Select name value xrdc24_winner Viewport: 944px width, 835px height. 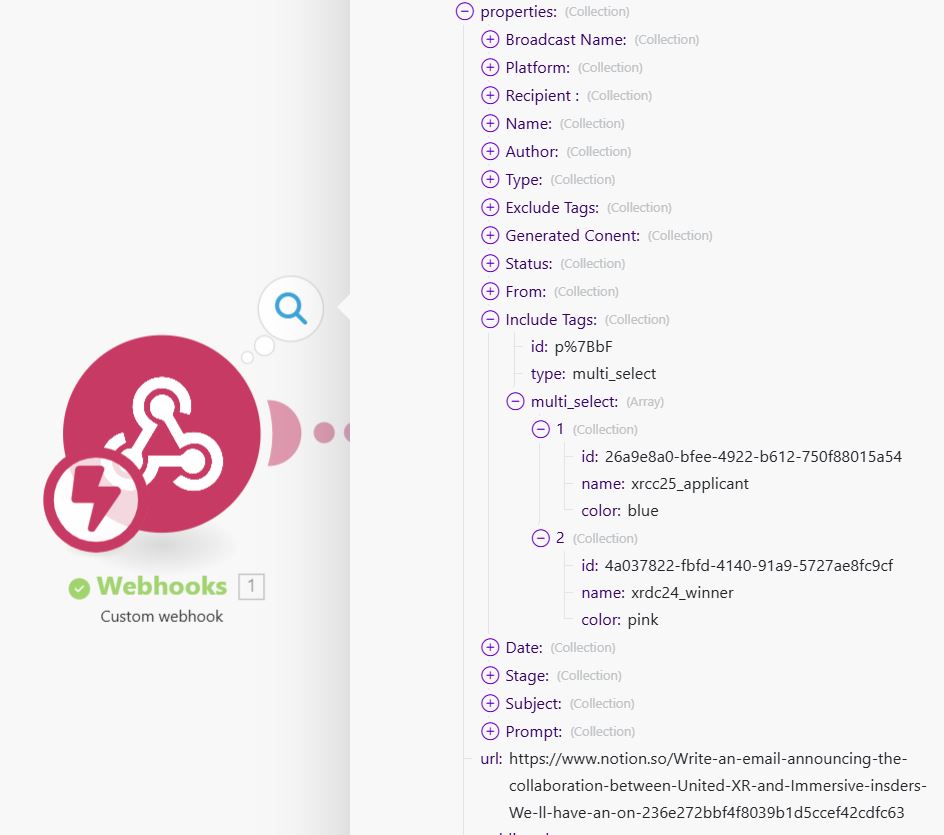tap(682, 593)
